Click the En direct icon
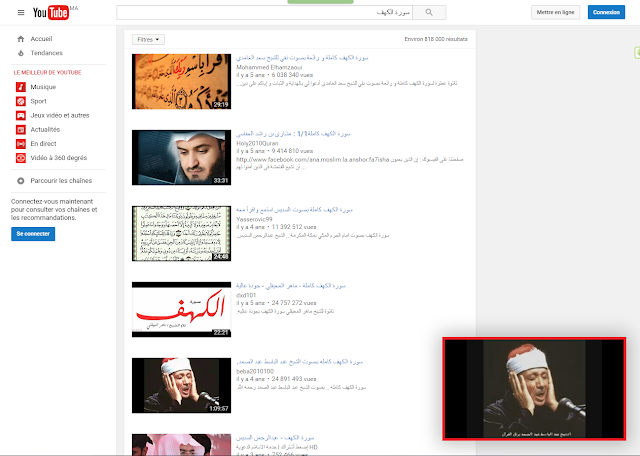Screen dimensions: 640x456 point(21,144)
